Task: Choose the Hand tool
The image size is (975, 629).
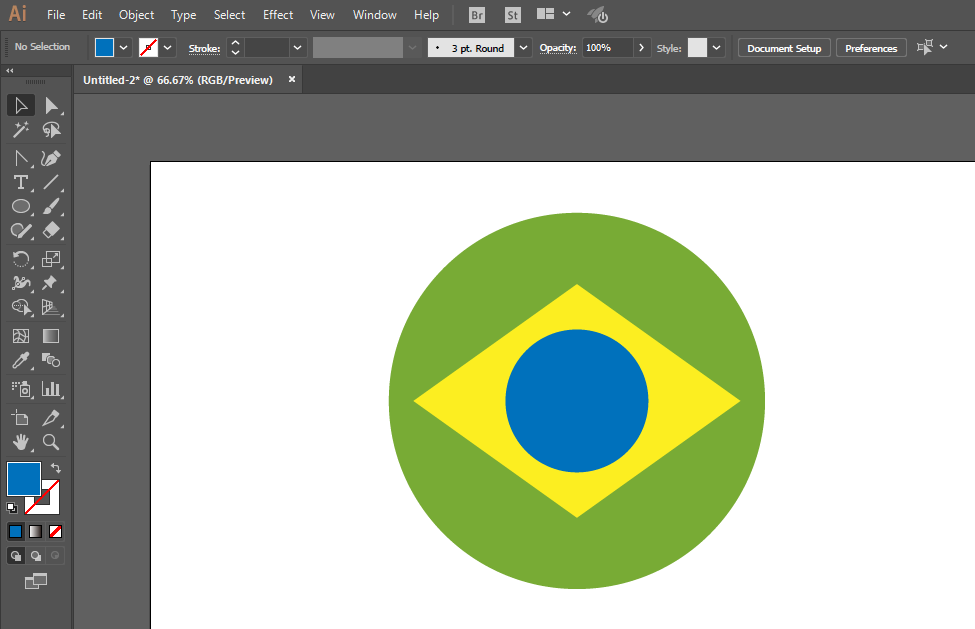Action: tap(21, 442)
